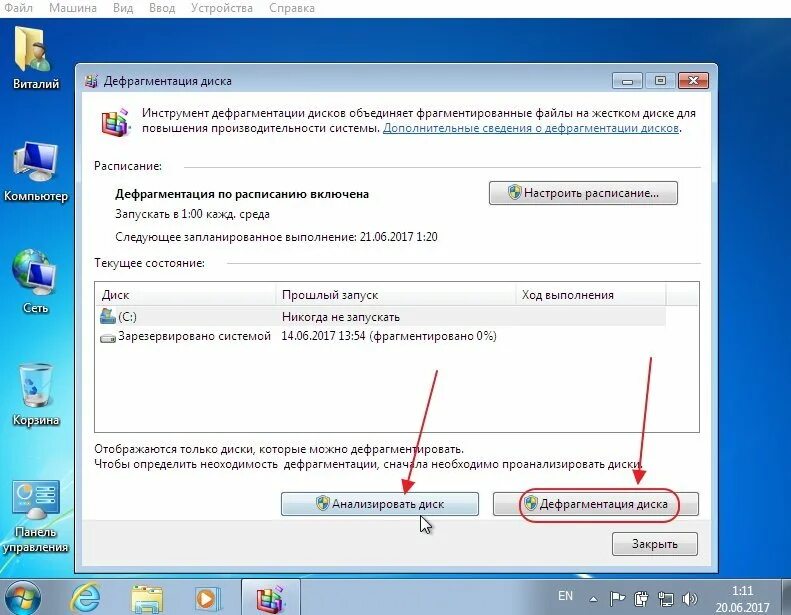Click the Start orb button
The height and width of the screenshot is (615, 791).
pyautogui.click(x=21, y=599)
